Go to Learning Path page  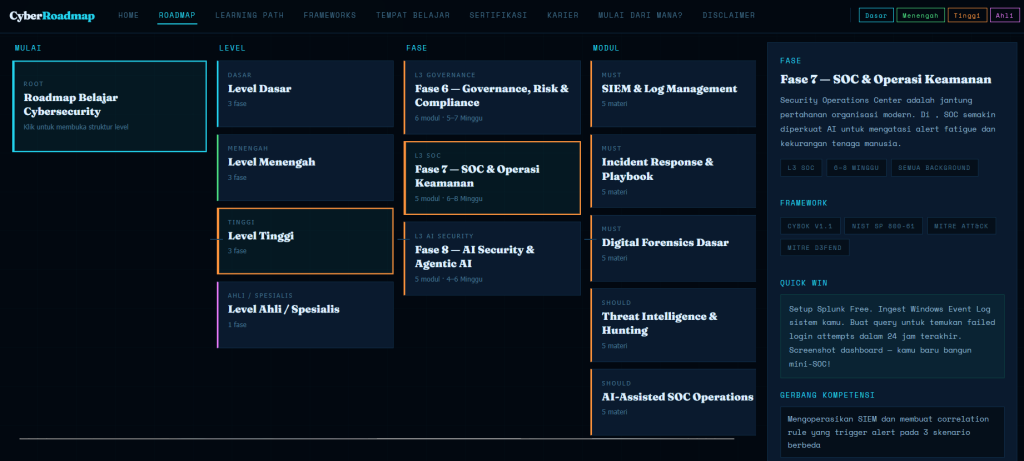click(x=249, y=15)
